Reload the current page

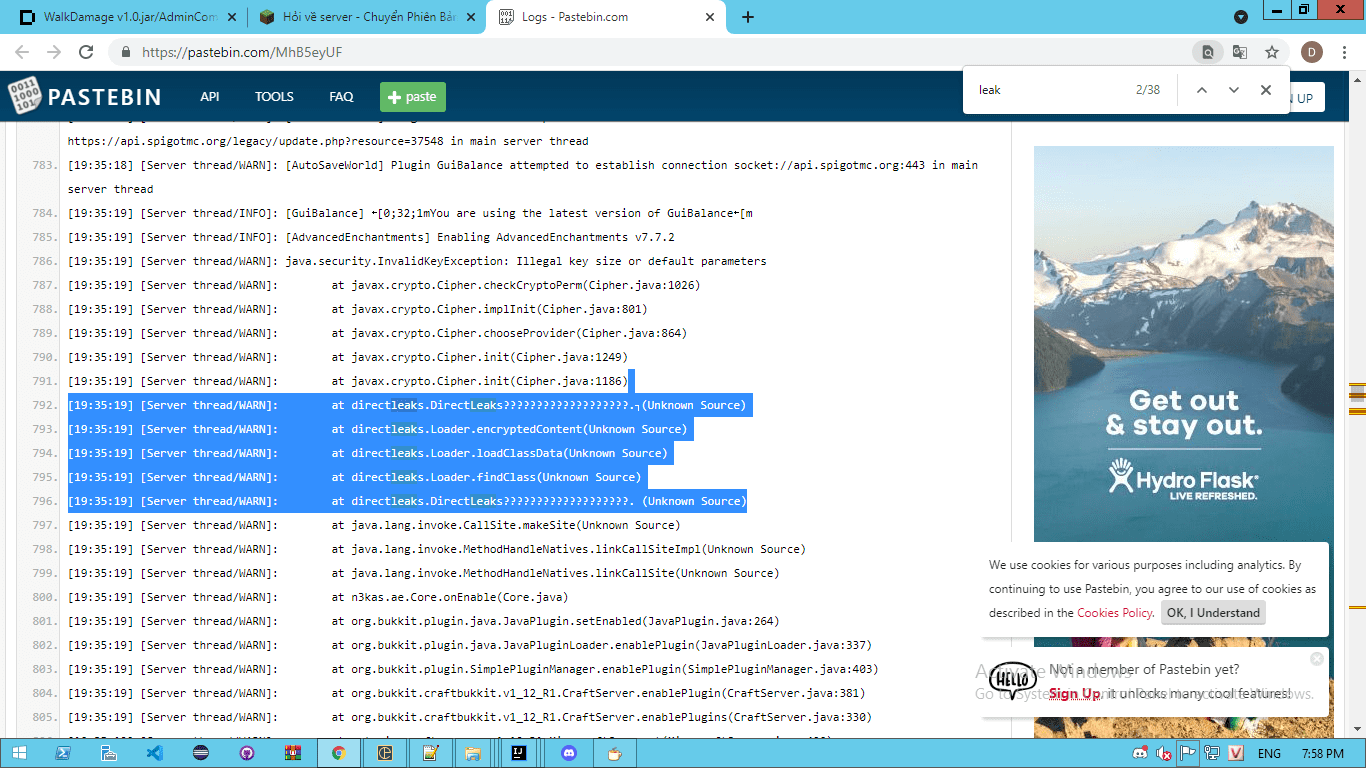click(x=86, y=52)
